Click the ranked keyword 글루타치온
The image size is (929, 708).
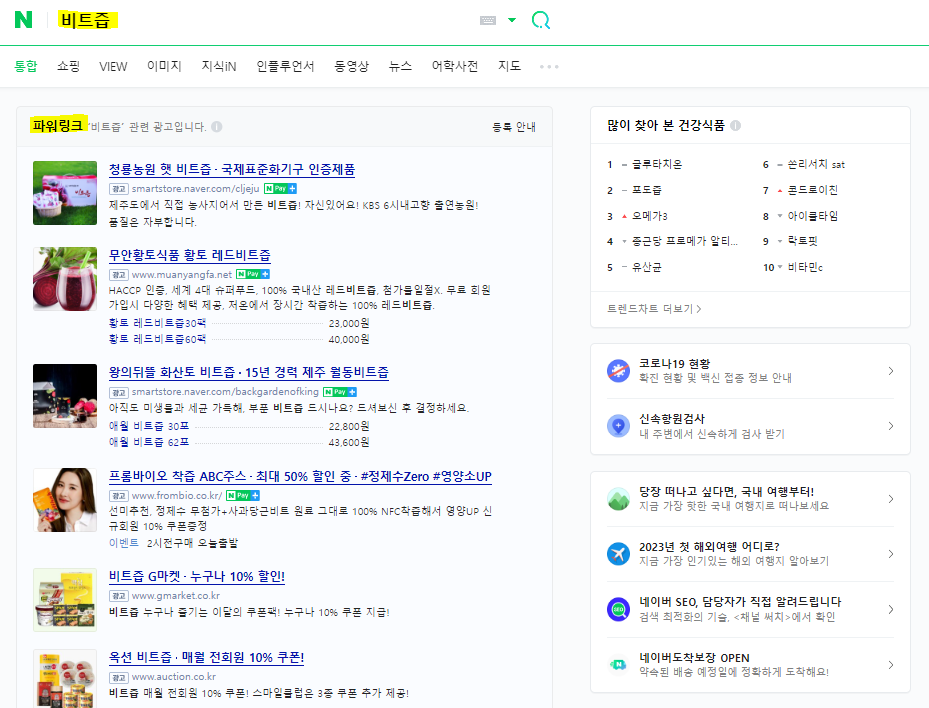point(657,164)
